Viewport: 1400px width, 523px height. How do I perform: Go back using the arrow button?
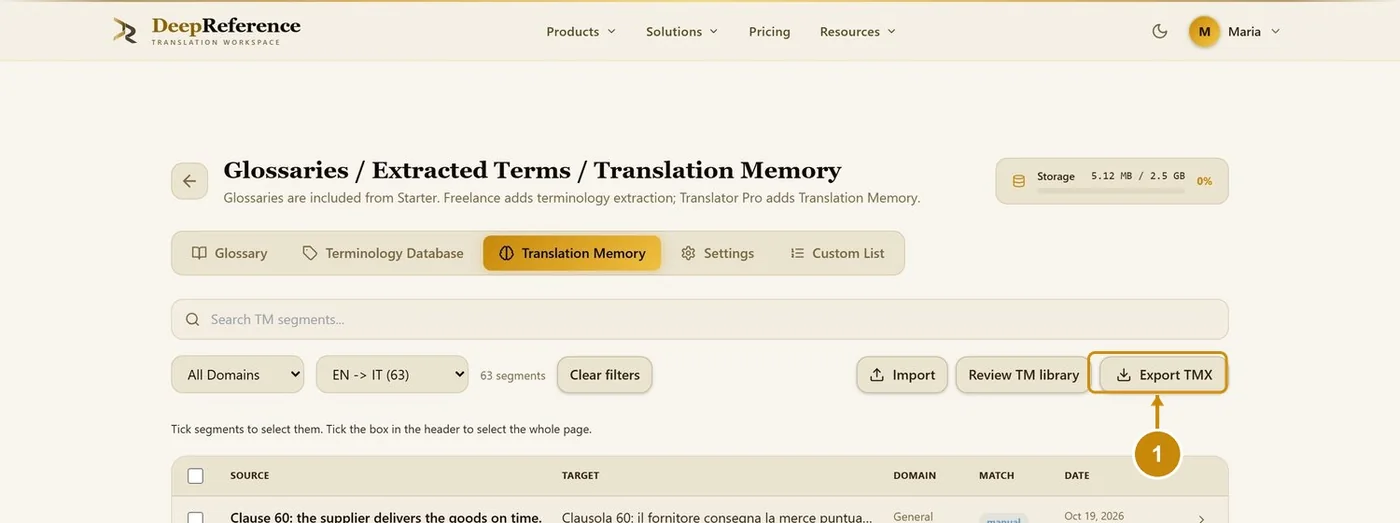[189, 181]
